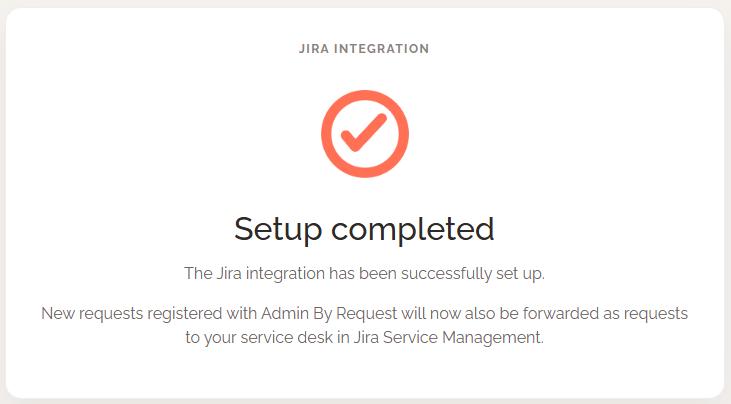Click the to your phrase in last line
Viewport: 731px width, 404px height.
tap(211, 337)
